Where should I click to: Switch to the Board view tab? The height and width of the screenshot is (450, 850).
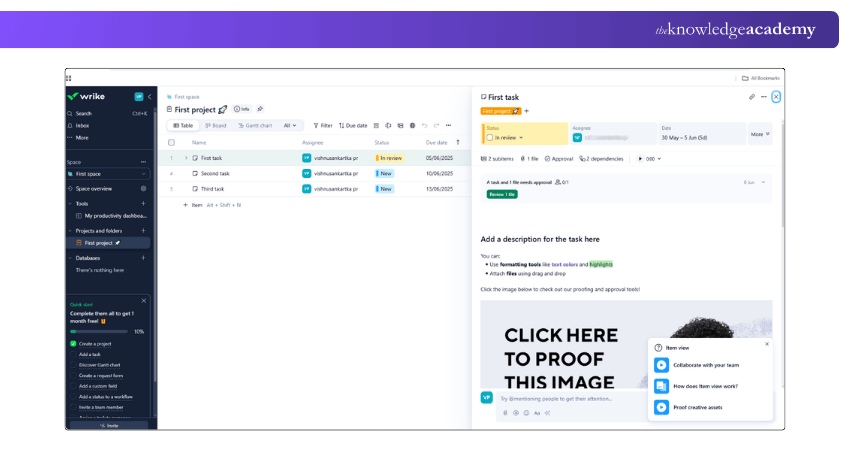216,125
